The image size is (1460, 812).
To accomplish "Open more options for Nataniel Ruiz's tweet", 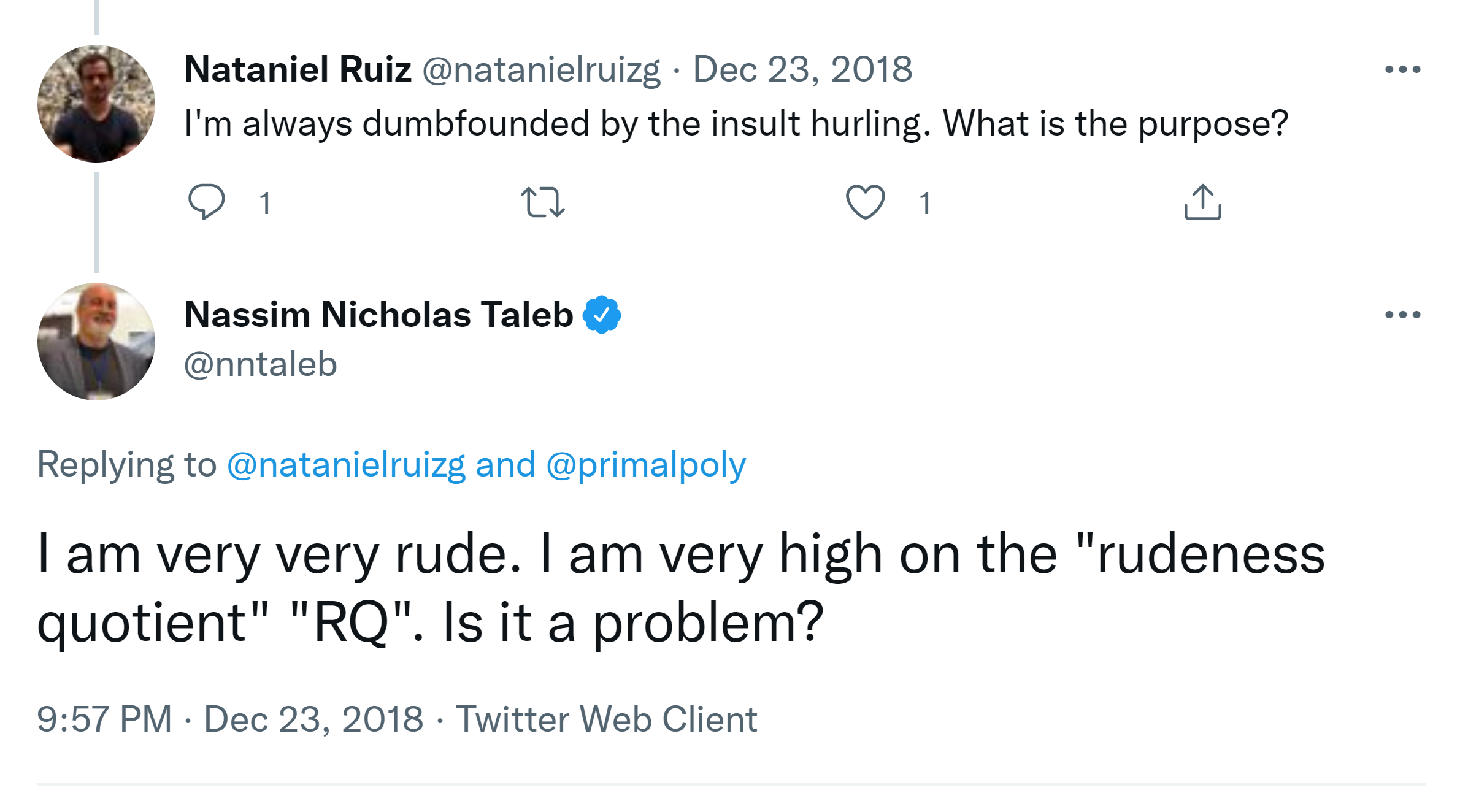I will (1402, 69).
